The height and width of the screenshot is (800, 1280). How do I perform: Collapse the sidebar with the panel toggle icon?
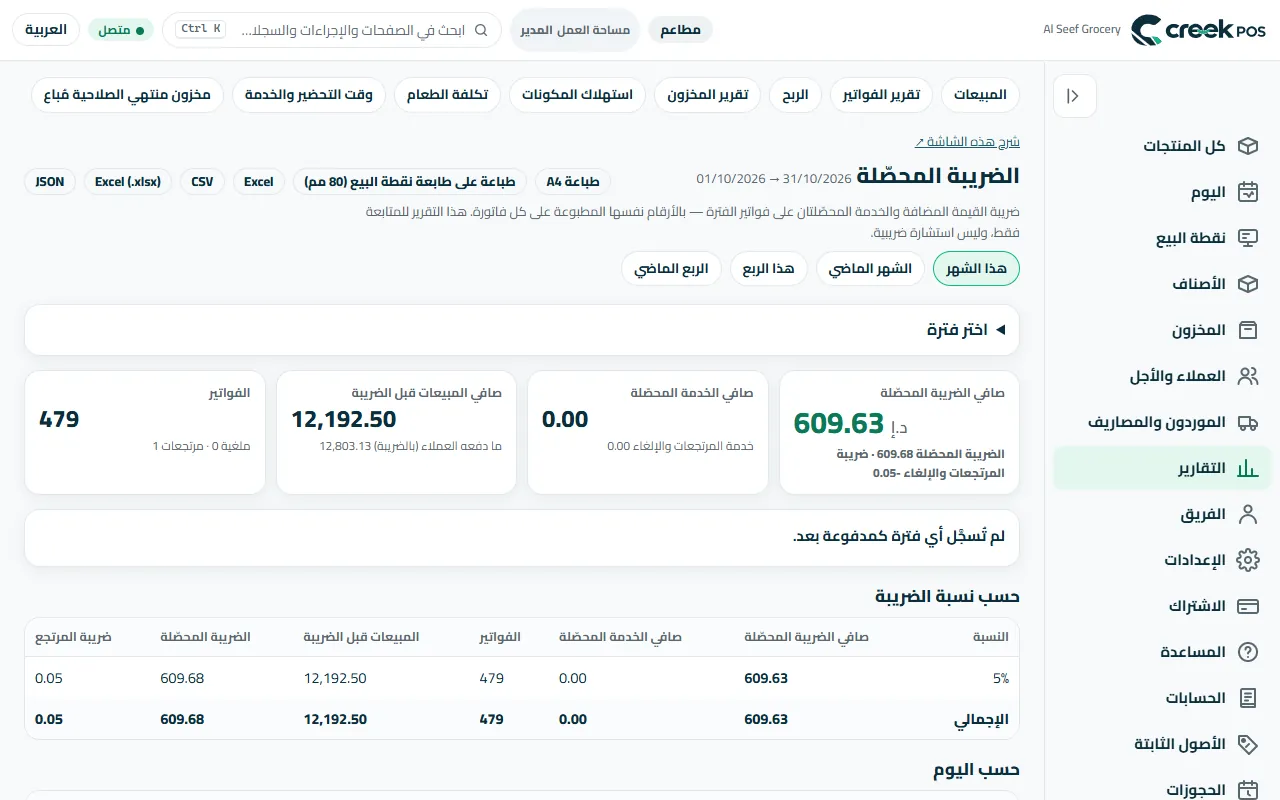click(1075, 96)
